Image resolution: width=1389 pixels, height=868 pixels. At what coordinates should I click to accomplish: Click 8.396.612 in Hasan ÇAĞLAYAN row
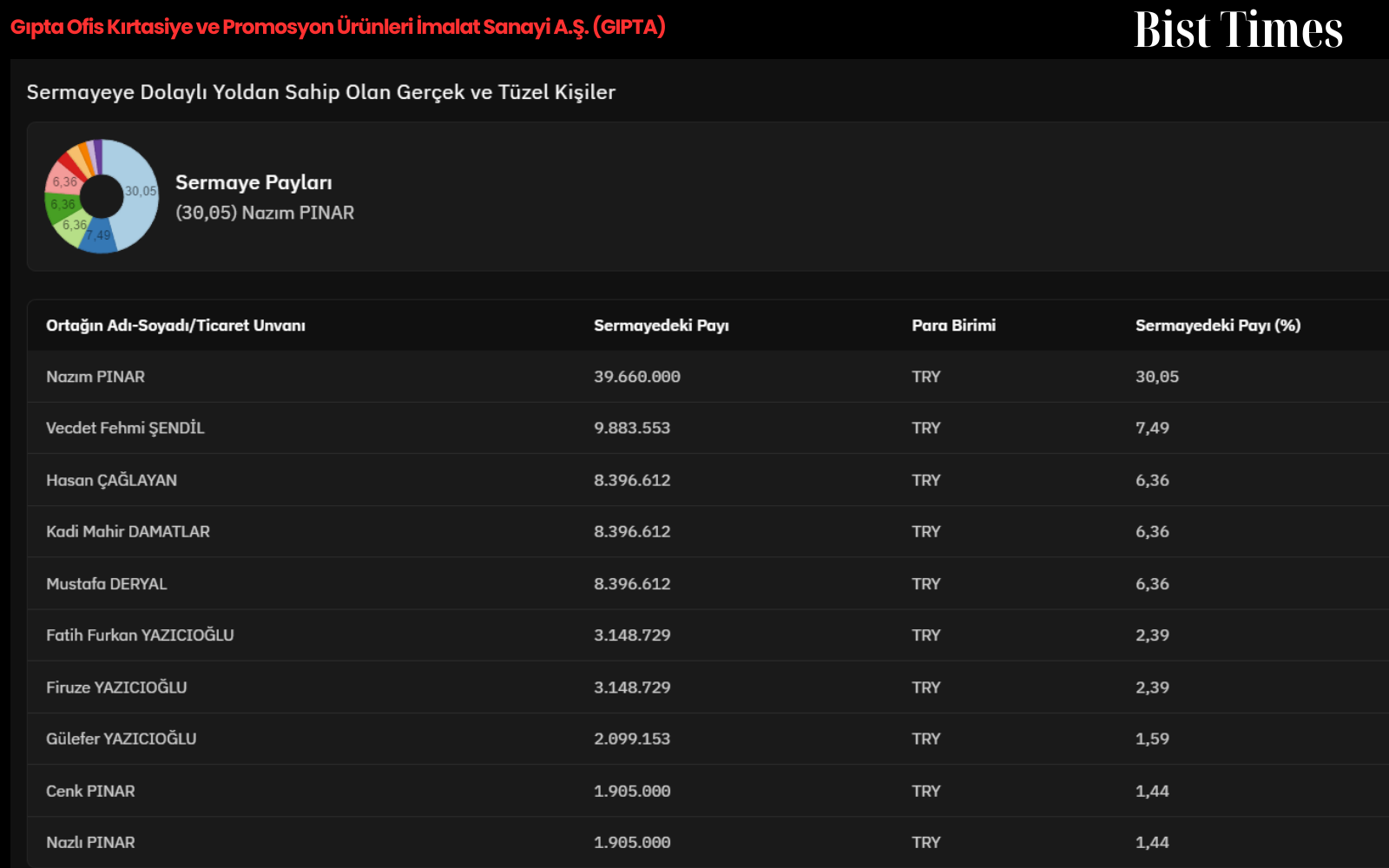[632, 480]
